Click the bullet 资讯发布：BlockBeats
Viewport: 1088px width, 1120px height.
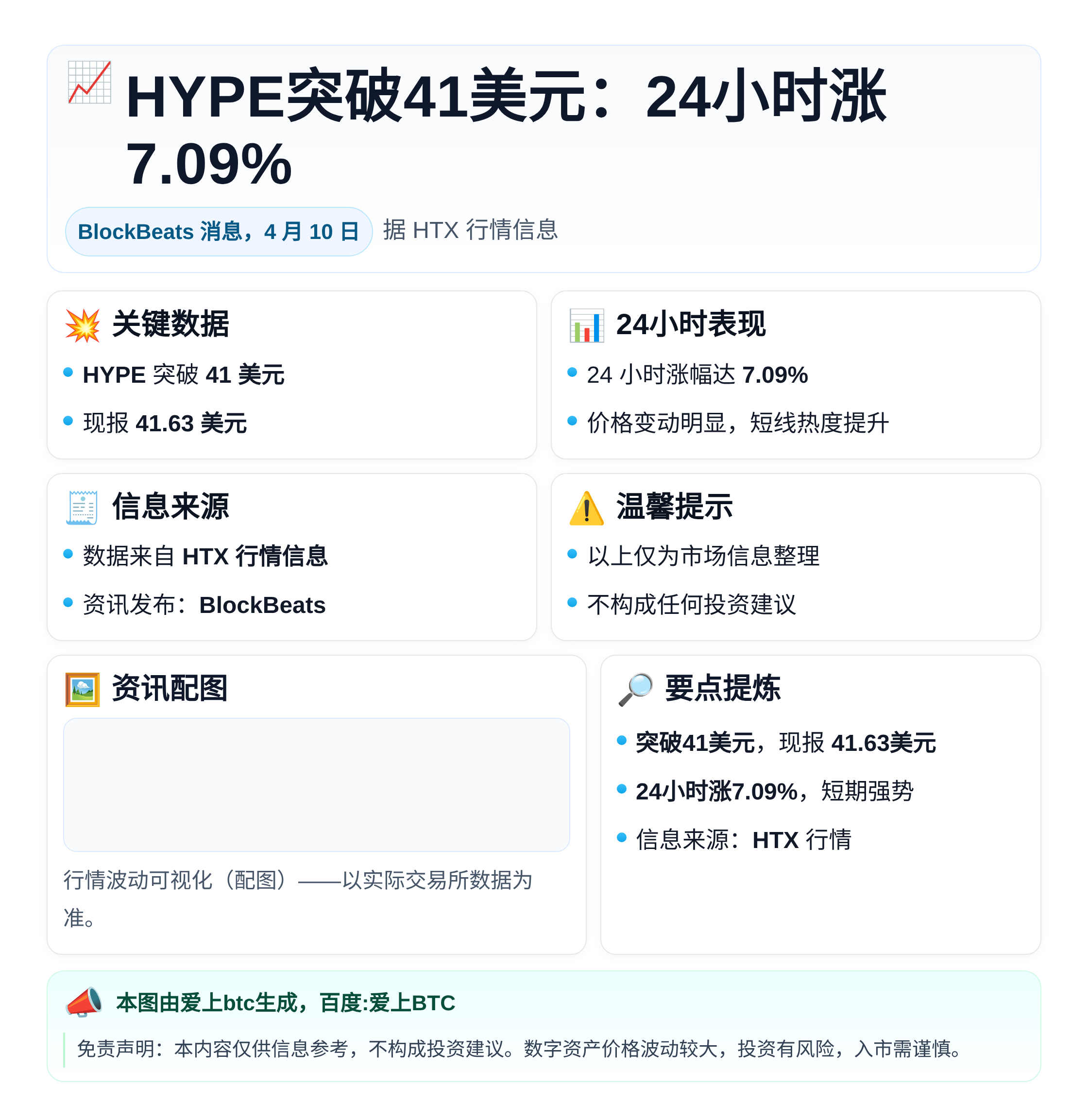pyautogui.click(x=204, y=605)
